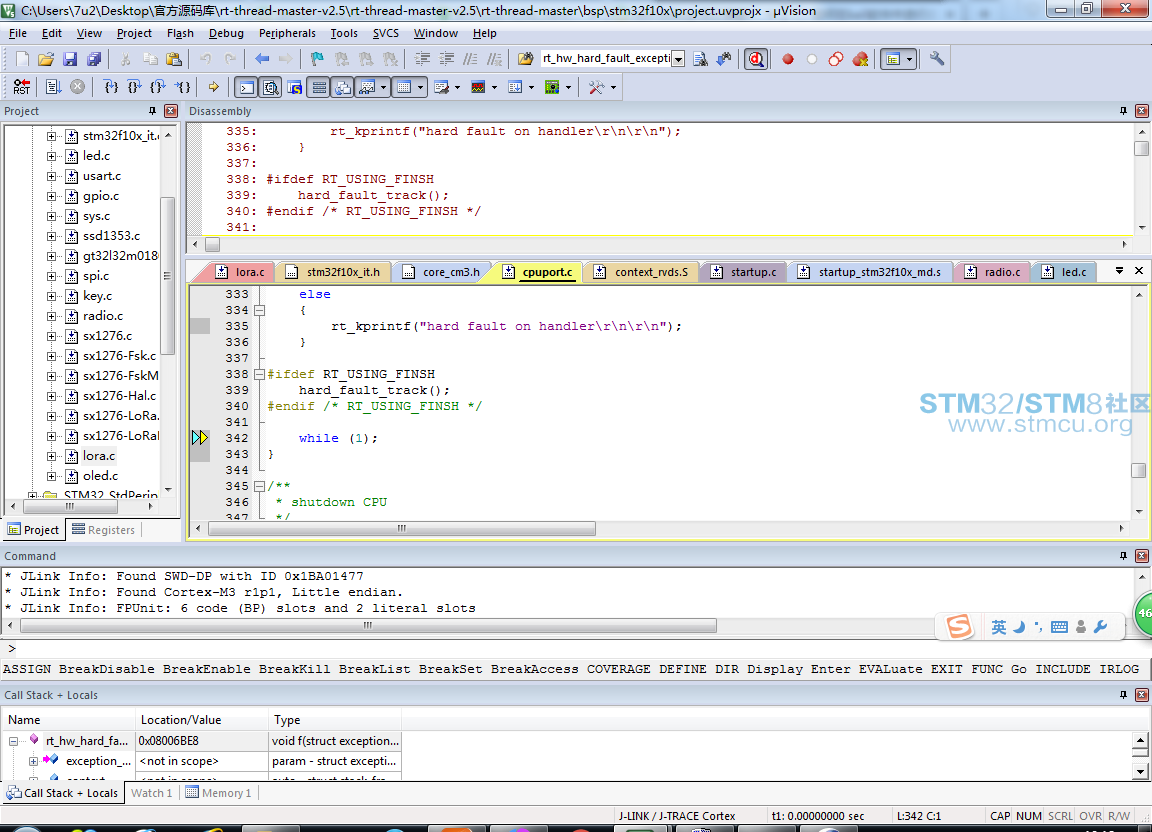The image size is (1152, 832).
Task: Click the Command window horizontal scrollbar
Action: pos(368,625)
